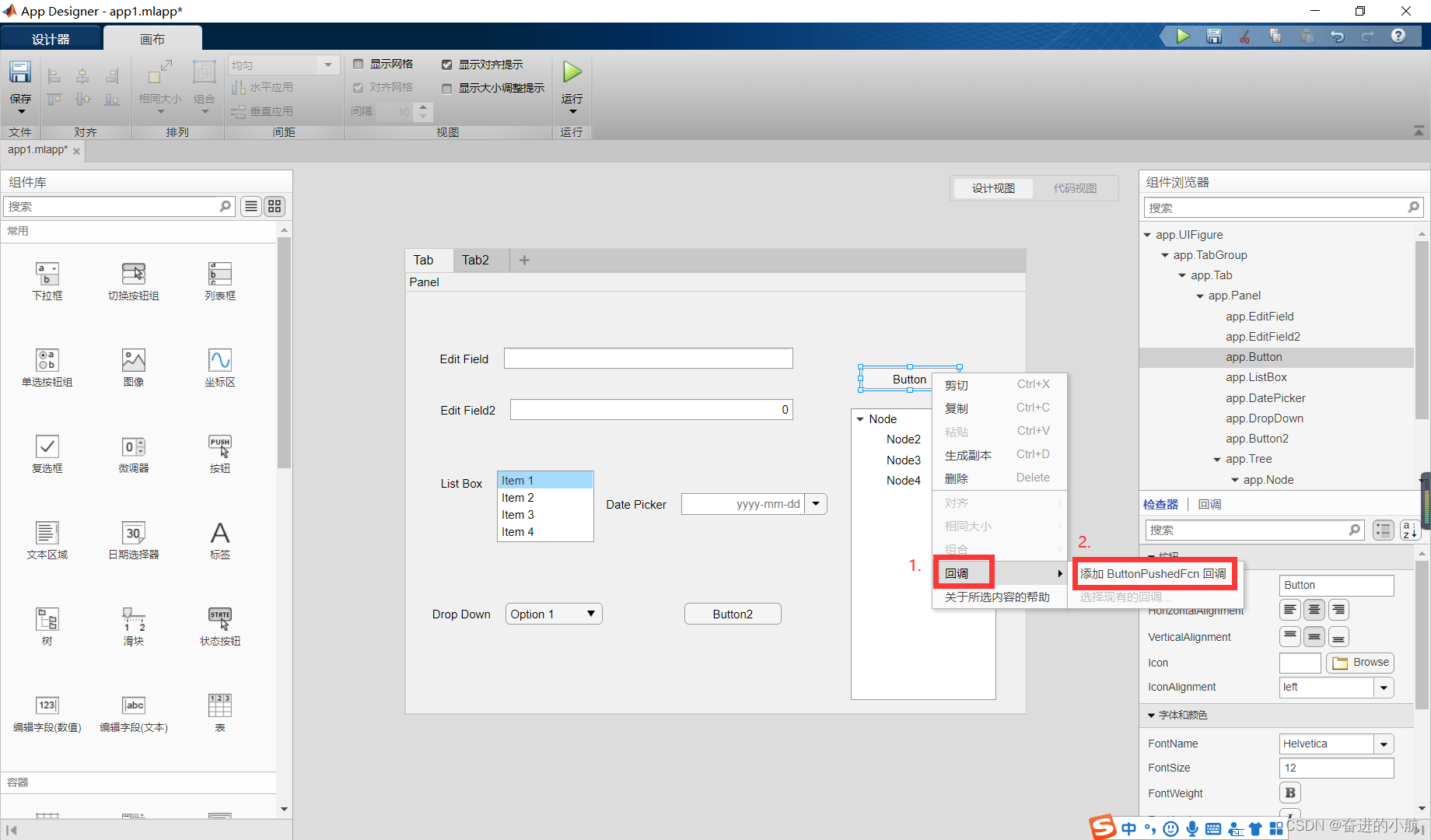Set HorizontalAlignment to left
This screenshot has height=840, width=1431.
[1290, 610]
